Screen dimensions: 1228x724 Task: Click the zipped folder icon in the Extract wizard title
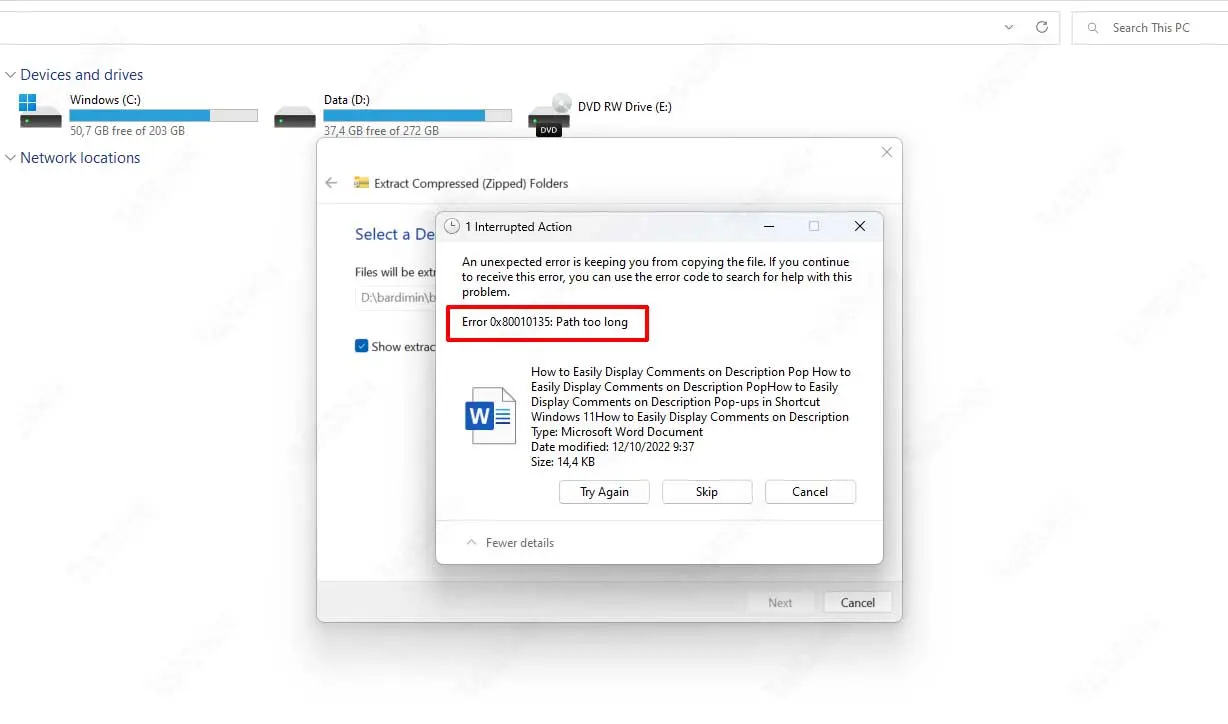pyautogui.click(x=361, y=183)
